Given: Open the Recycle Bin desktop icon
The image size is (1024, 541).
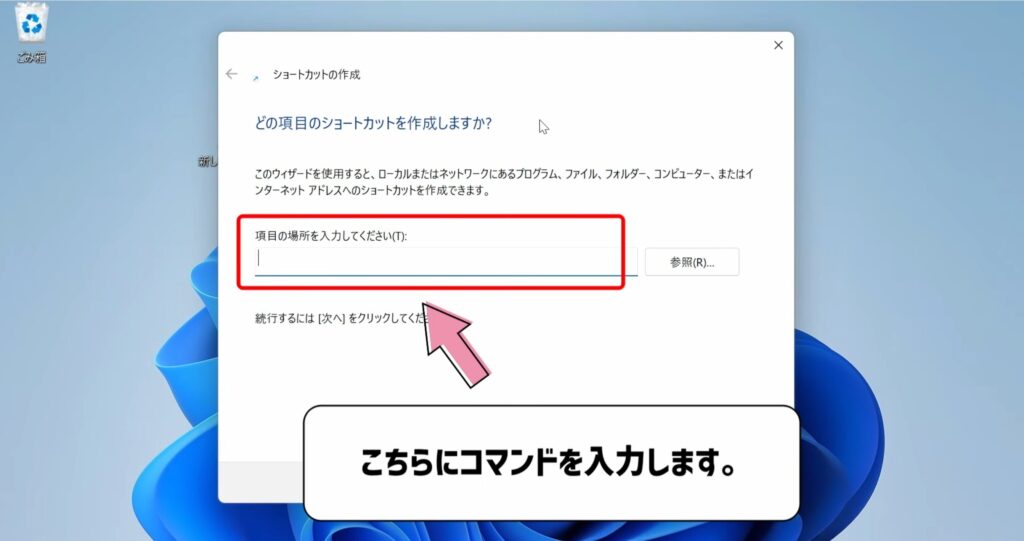Looking at the screenshot, I should click(x=31, y=33).
